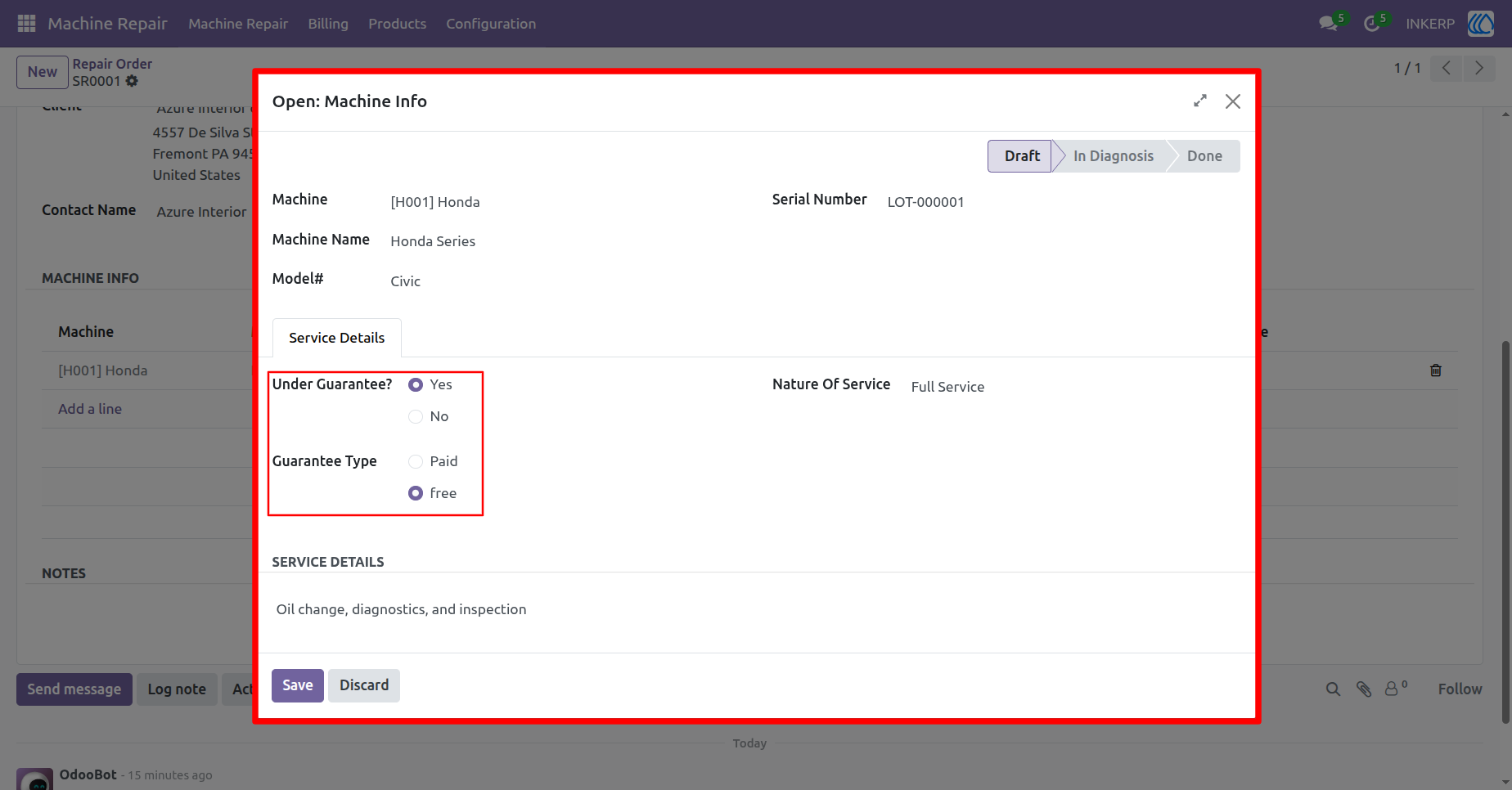Open the gear actions menu next to SR0001

(x=132, y=81)
